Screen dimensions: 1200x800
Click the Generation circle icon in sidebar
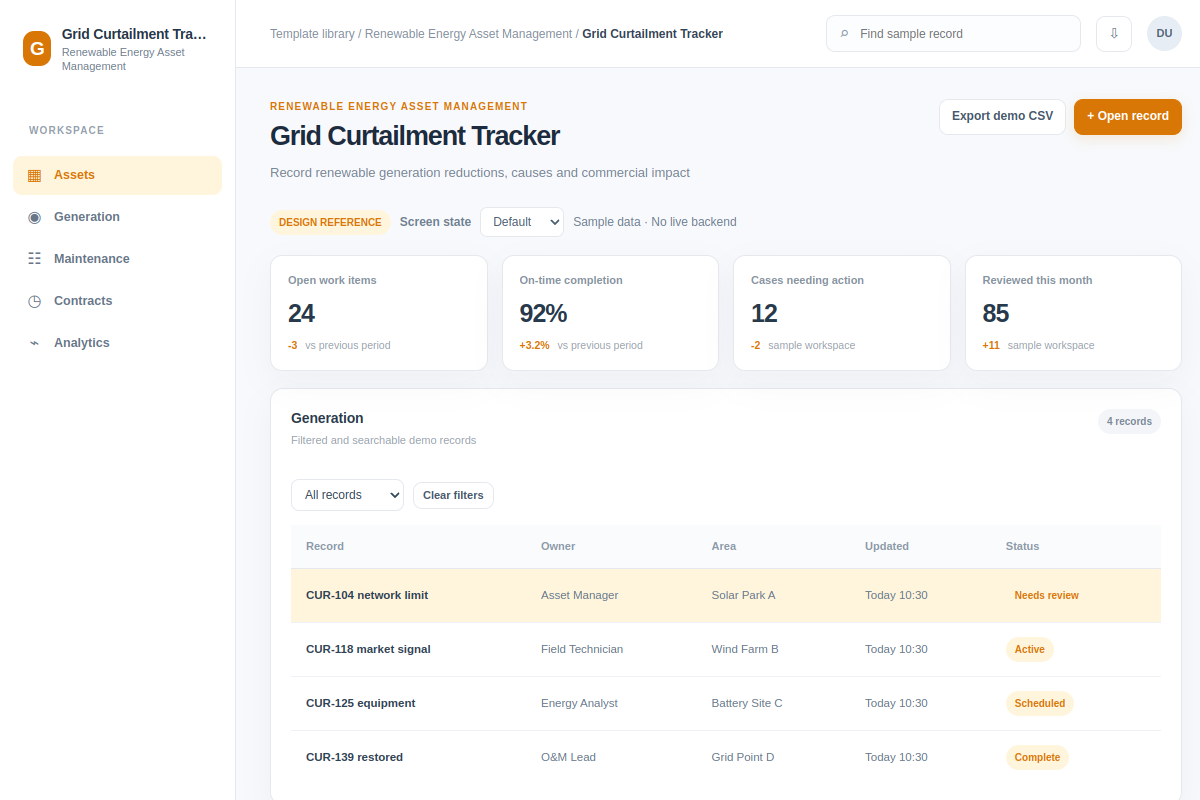tap(35, 217)
